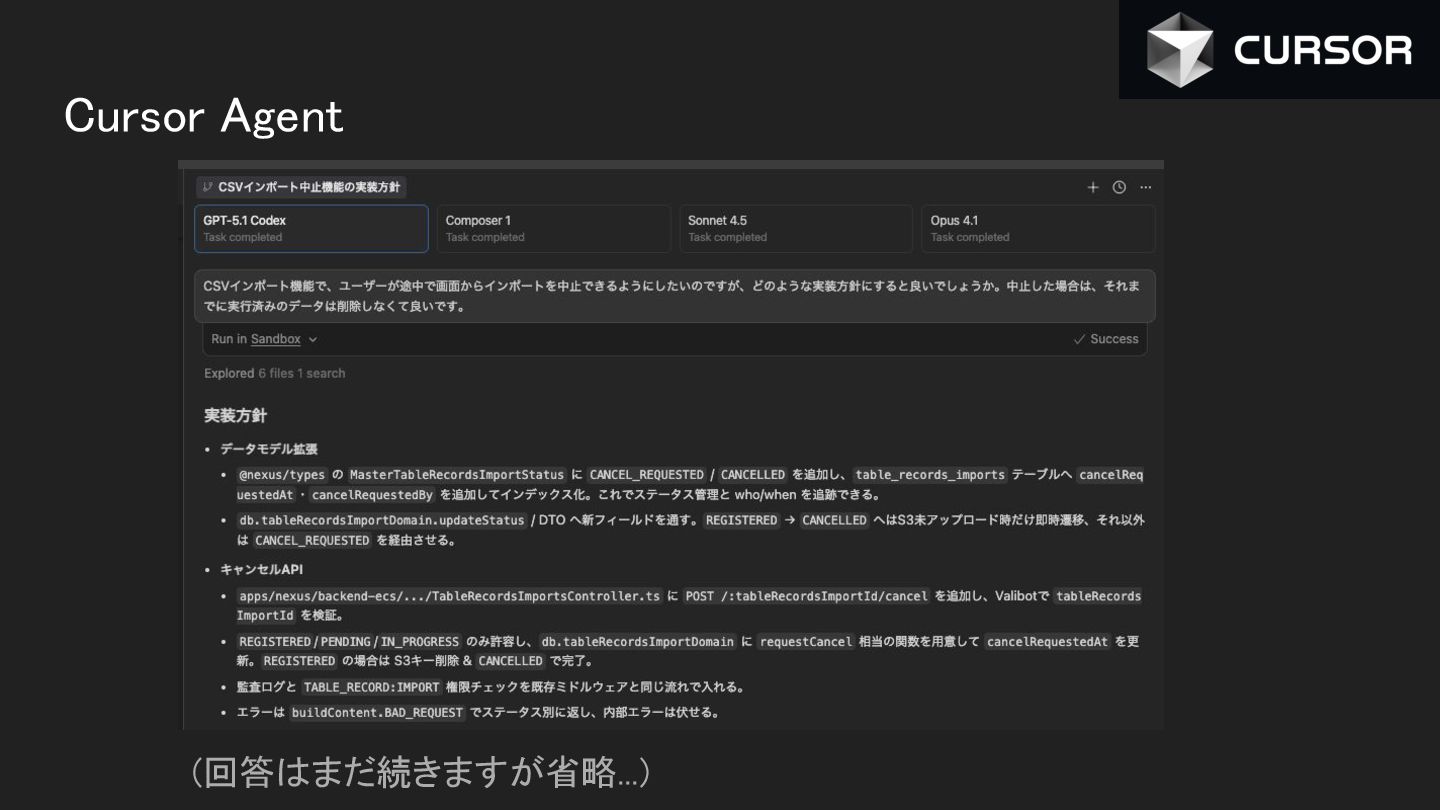Click the 実装方針 heading

(236, 415)
